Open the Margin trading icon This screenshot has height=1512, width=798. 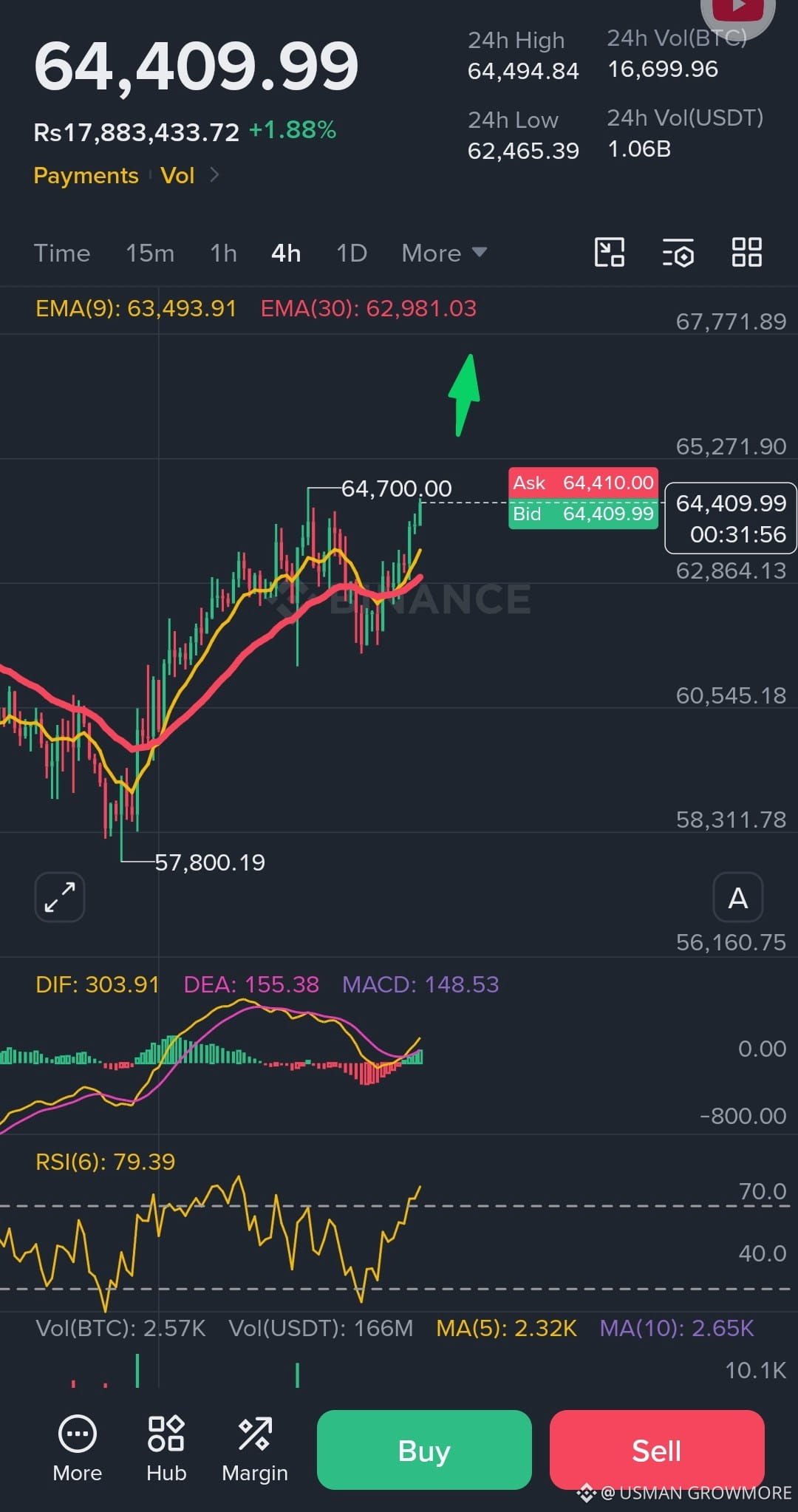[255, 1448]
